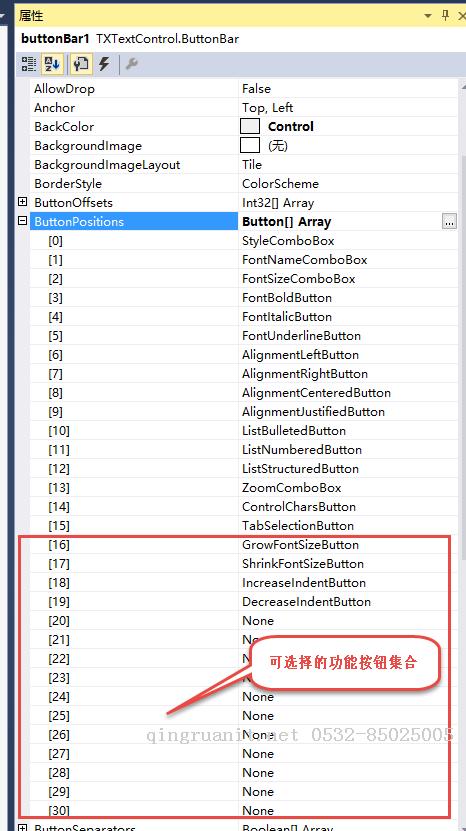
Task: Open the window position dropdown arrow
Action: [428, 16]
